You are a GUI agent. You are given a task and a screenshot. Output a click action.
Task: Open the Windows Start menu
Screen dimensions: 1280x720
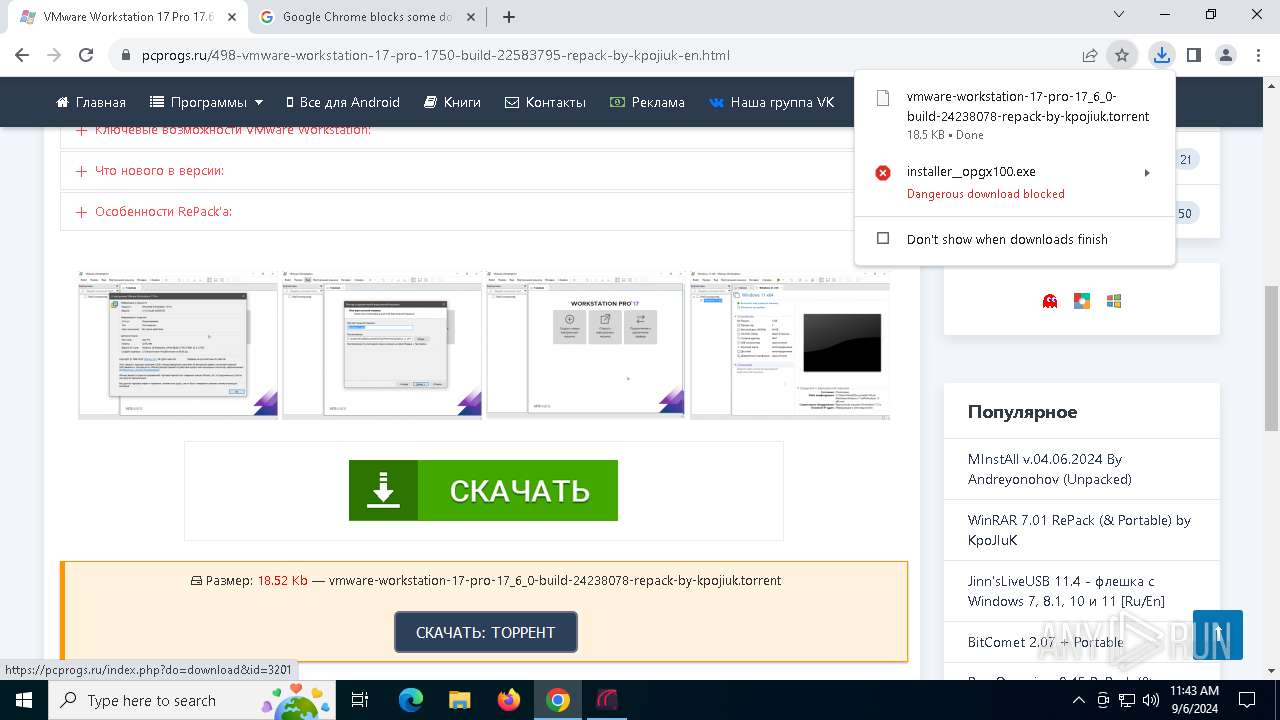tap(23, 700)
